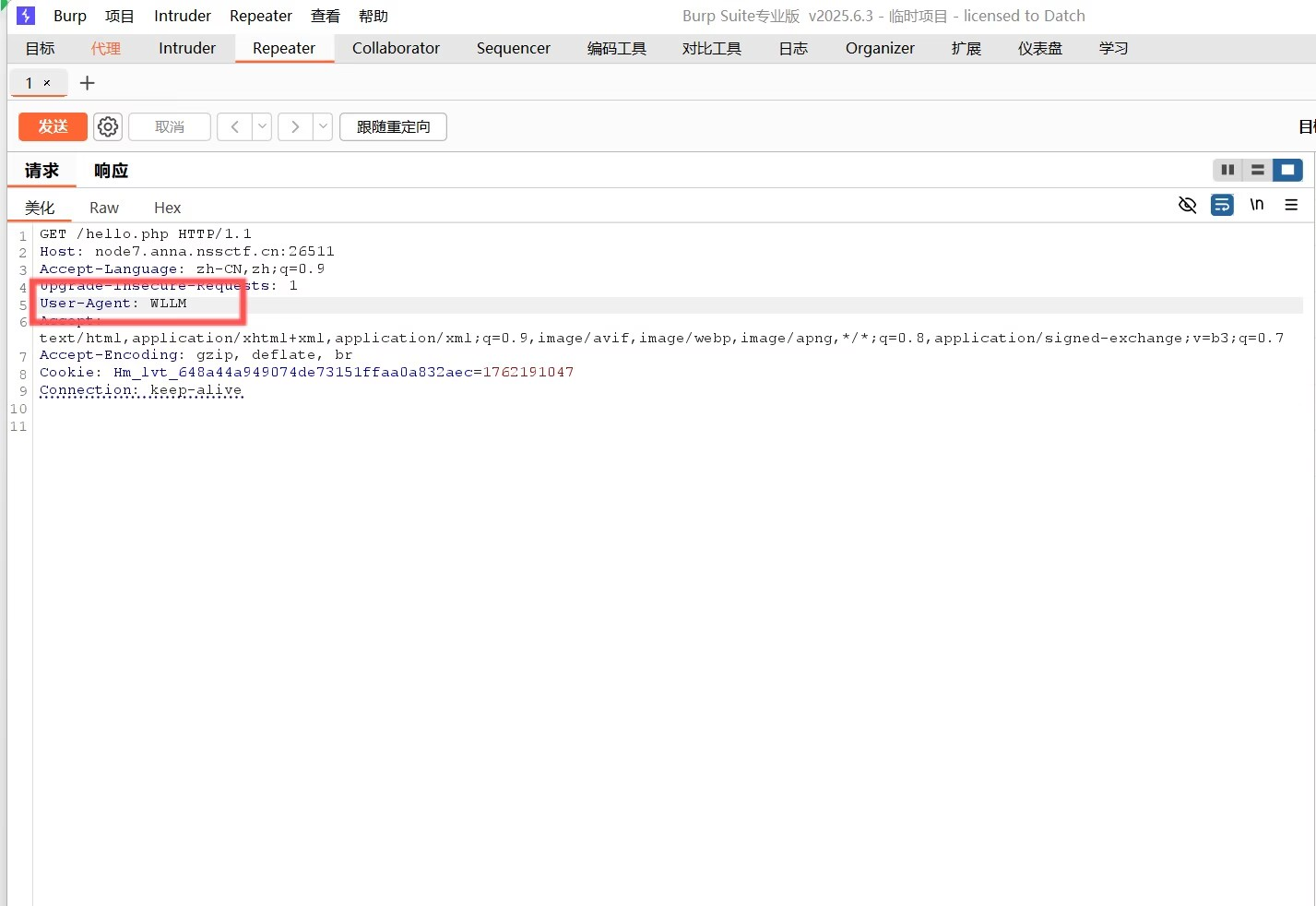Click on the User-Agent header line
The height and width of the screenshot is (906, 1316).
point(113,304)
